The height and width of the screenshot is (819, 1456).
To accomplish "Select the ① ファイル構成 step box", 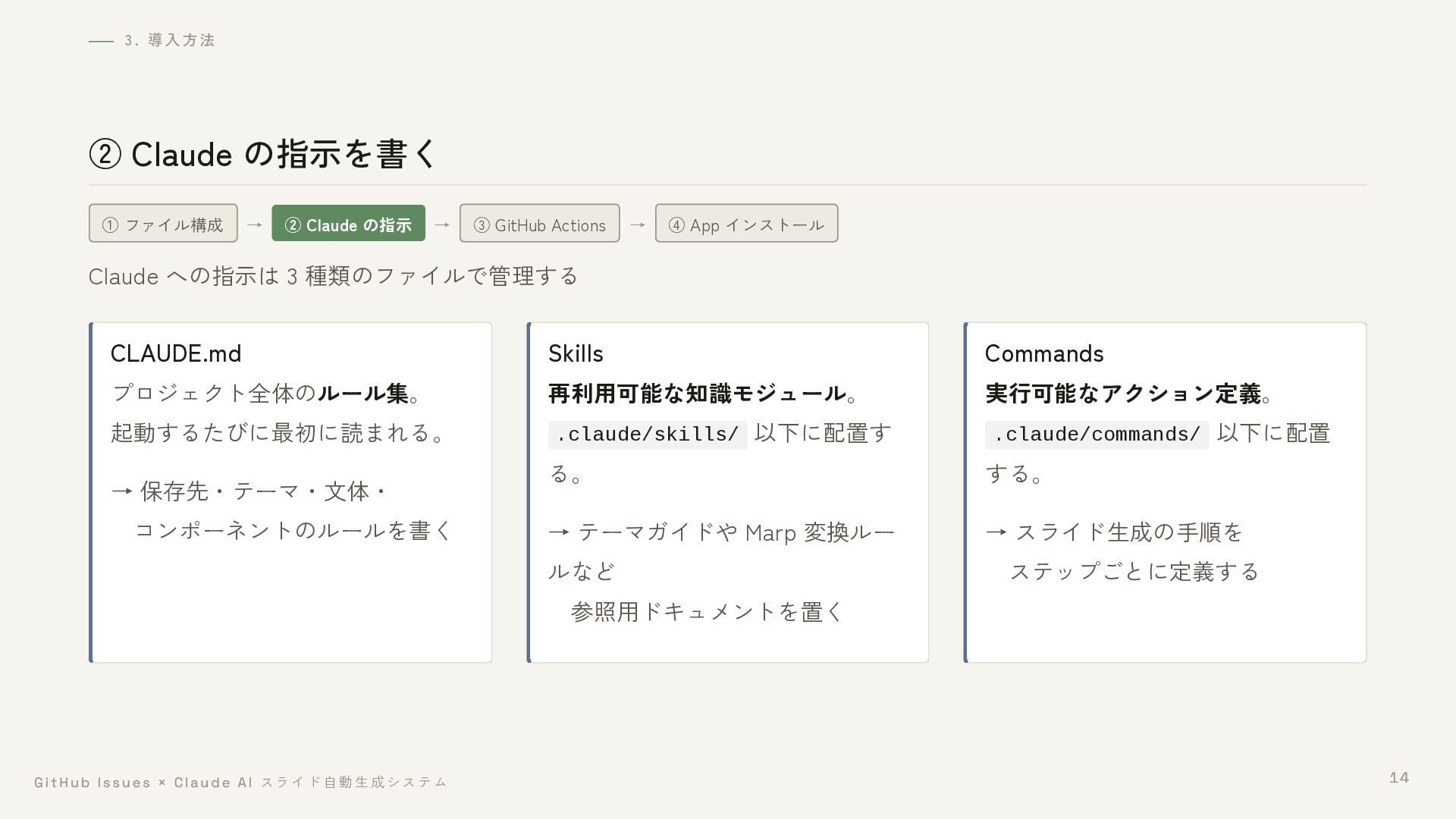I will (x=163, y=224).
